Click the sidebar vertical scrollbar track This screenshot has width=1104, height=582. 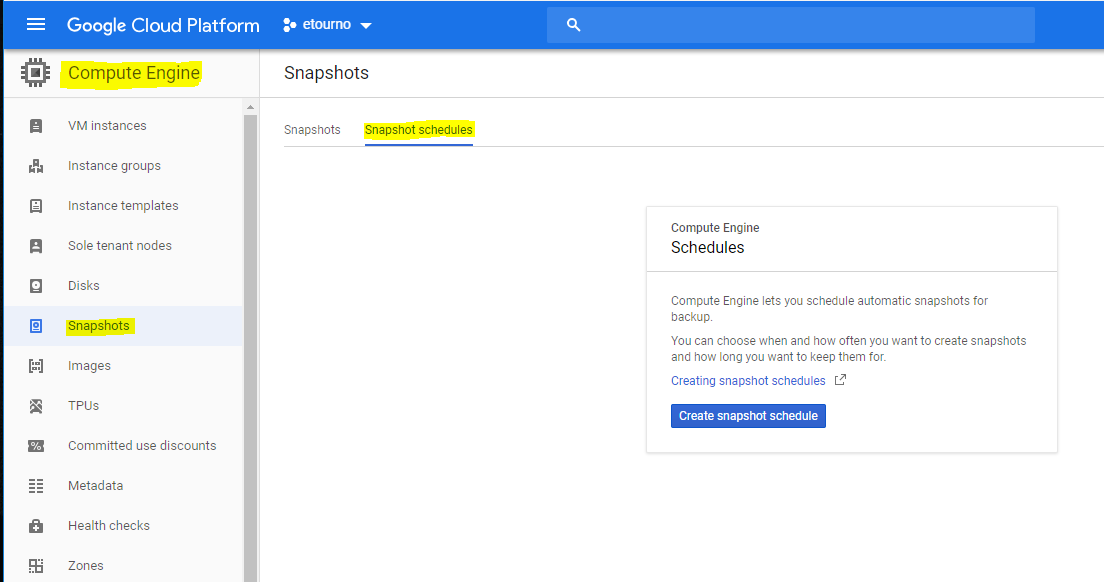[x=250, y=348]
